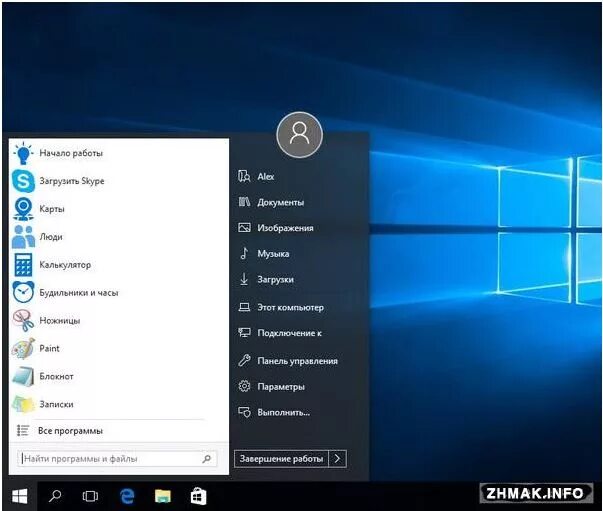This screenshot has width=603, height=511.
Task: Click the Люди text
Action: [x=51, y=237]
